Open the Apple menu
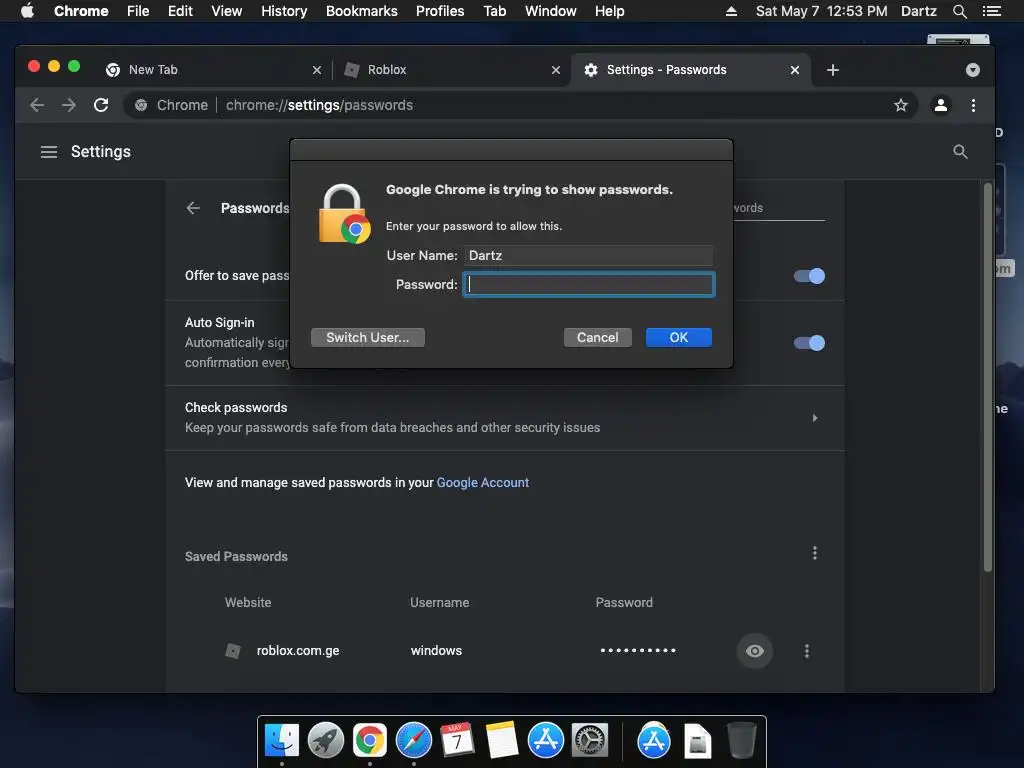1024x768 pixels. [27, 11]
